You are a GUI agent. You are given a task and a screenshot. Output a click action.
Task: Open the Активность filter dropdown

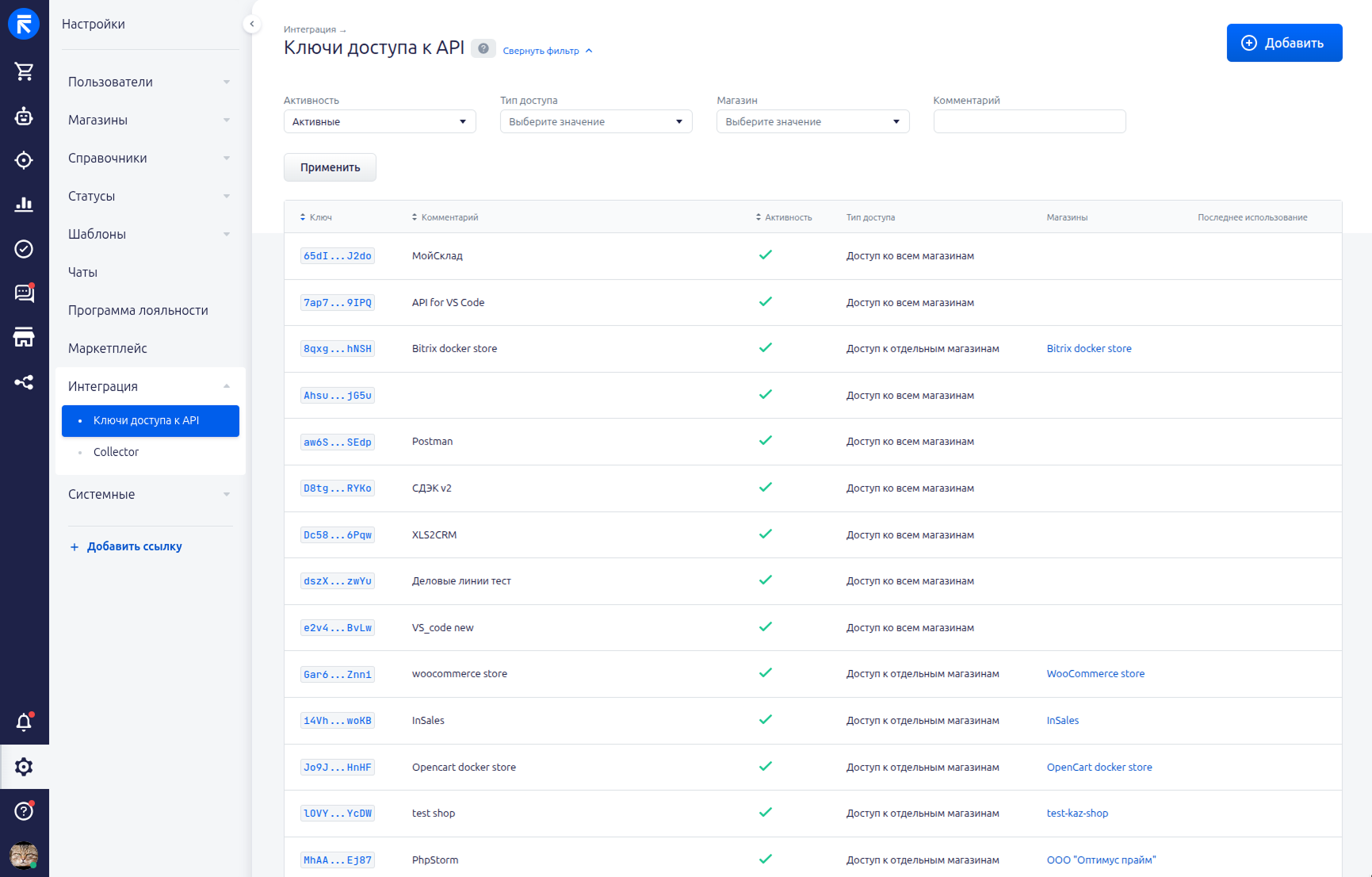pos(379,121)
